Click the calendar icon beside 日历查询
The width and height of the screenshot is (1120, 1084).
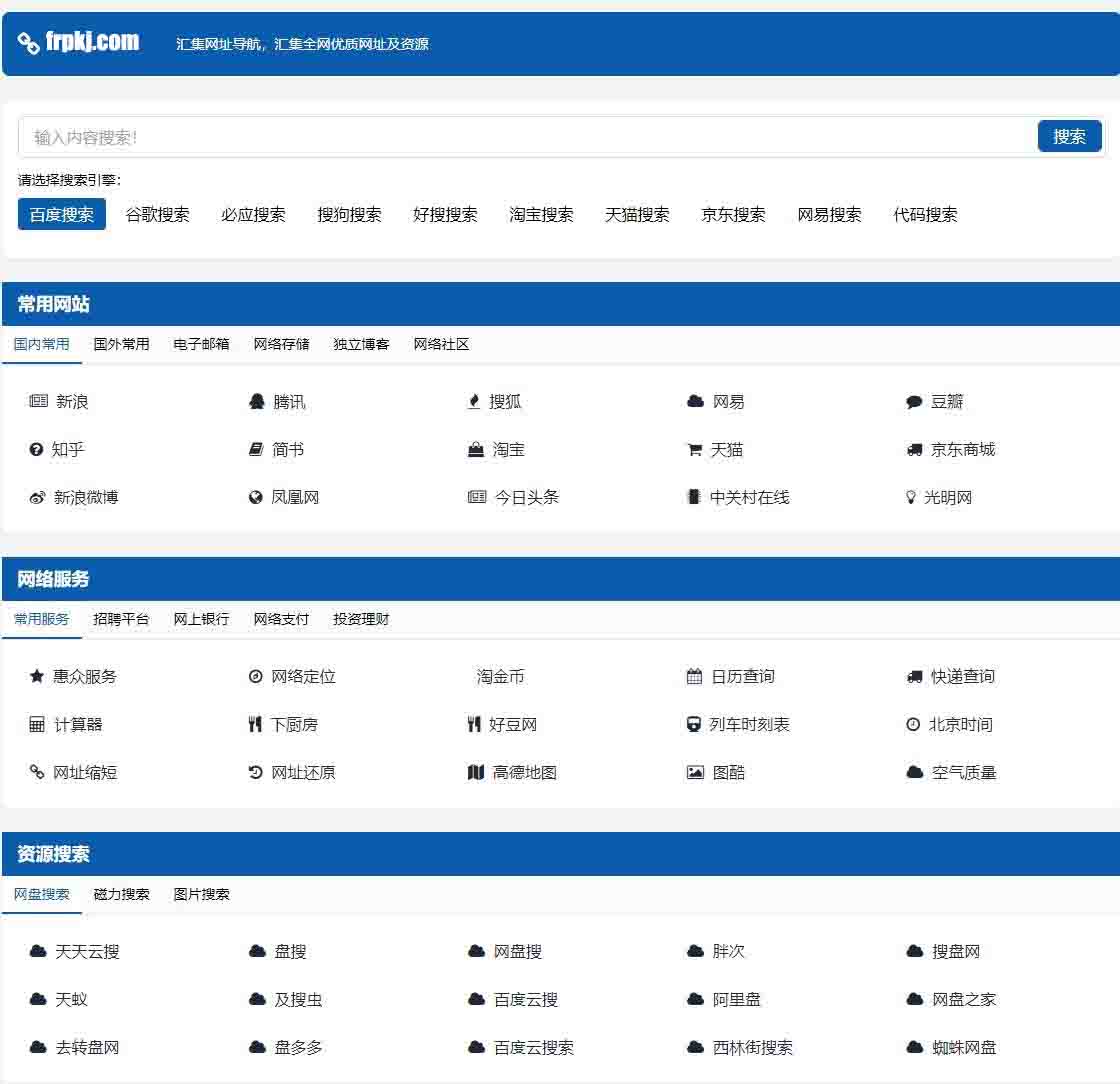pyautogui.click(x=694, y=677)
